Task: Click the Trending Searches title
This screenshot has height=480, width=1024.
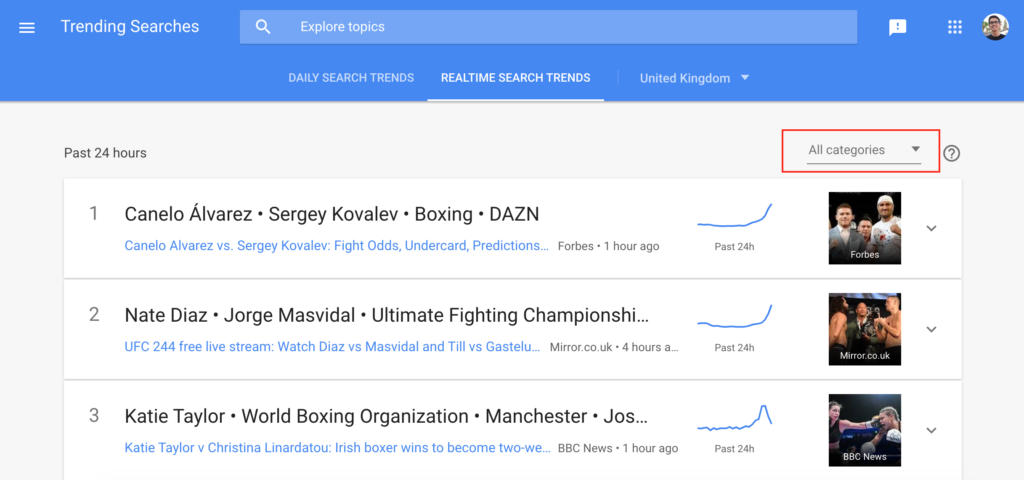Action: pos(130,27)
